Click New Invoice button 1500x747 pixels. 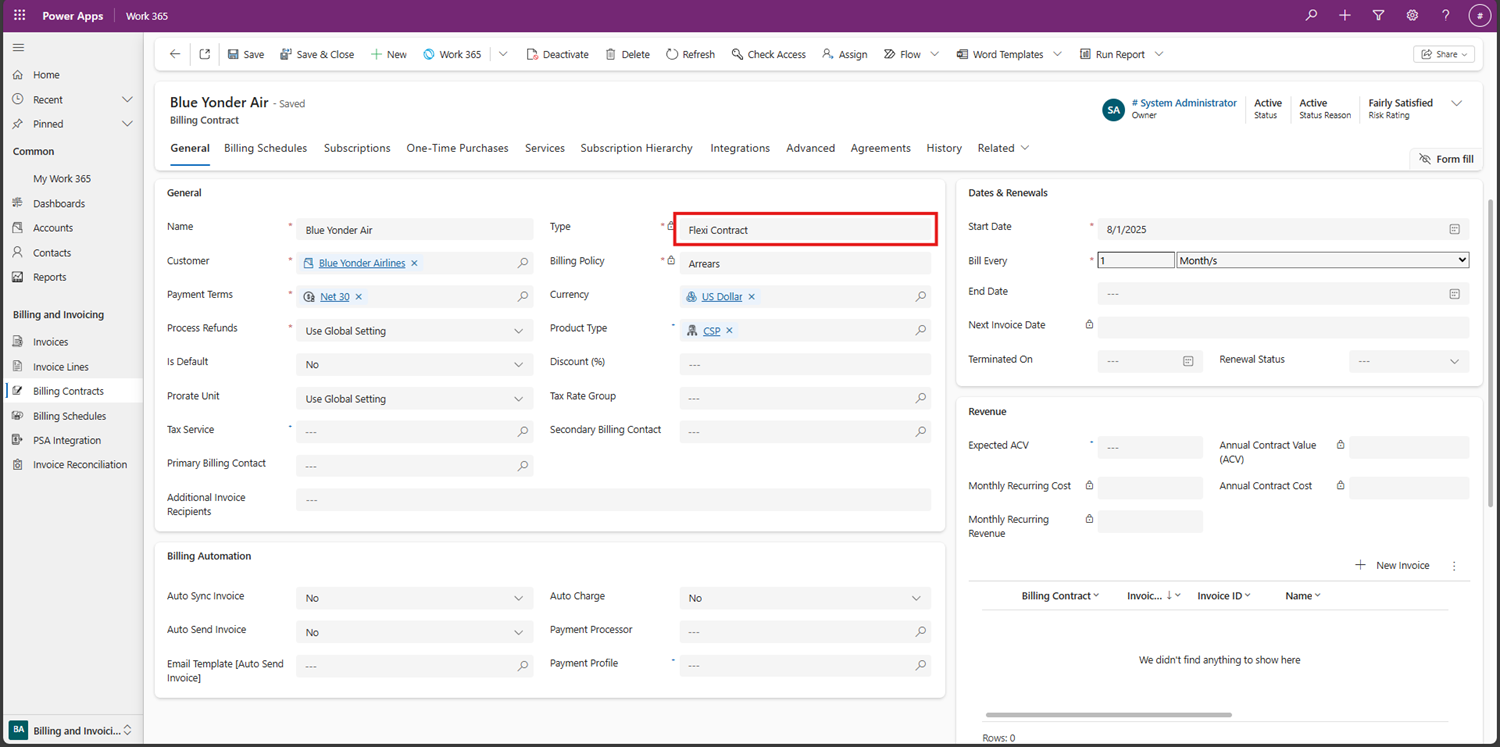[1392, 566]
